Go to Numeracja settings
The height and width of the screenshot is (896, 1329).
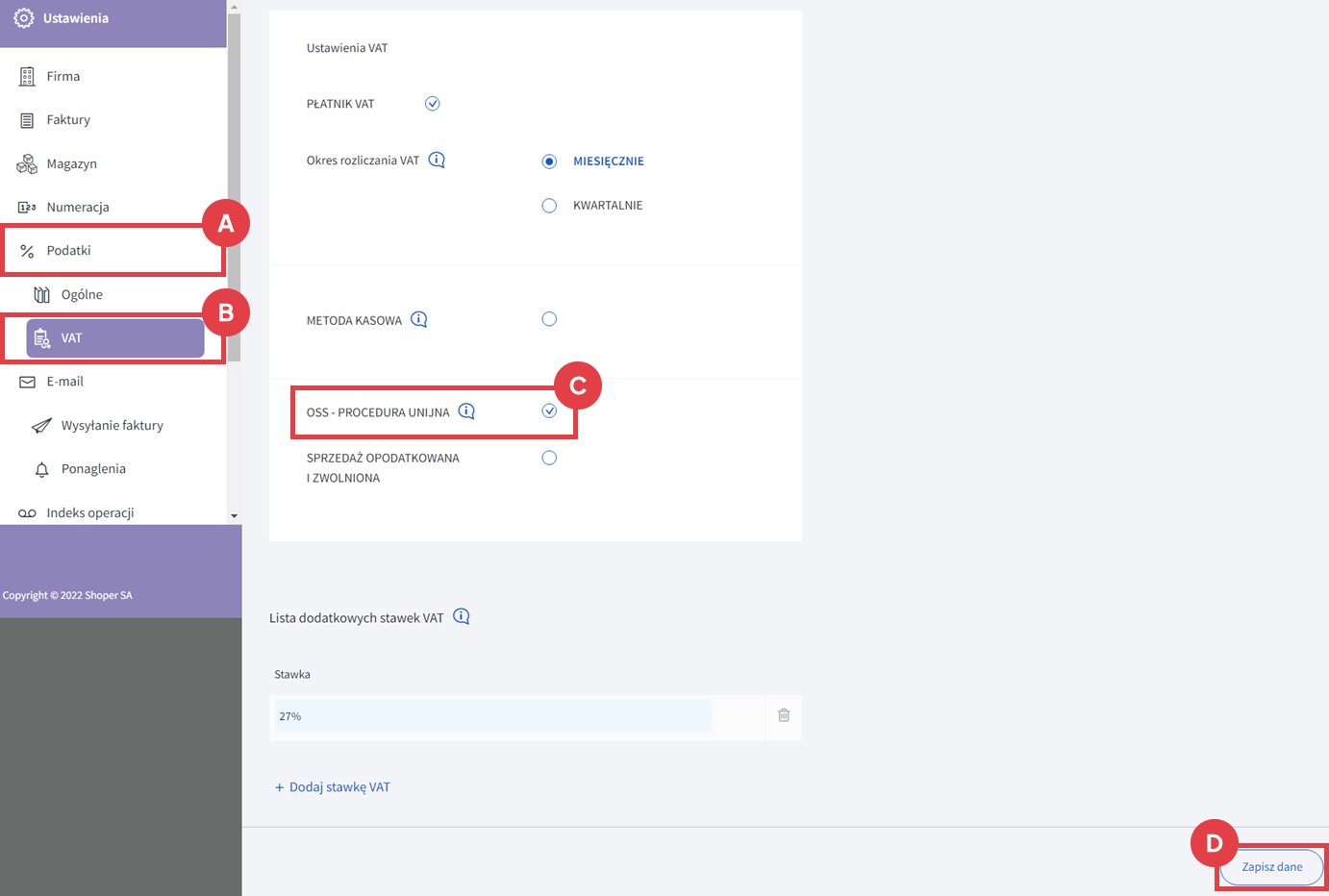[77, 208]
